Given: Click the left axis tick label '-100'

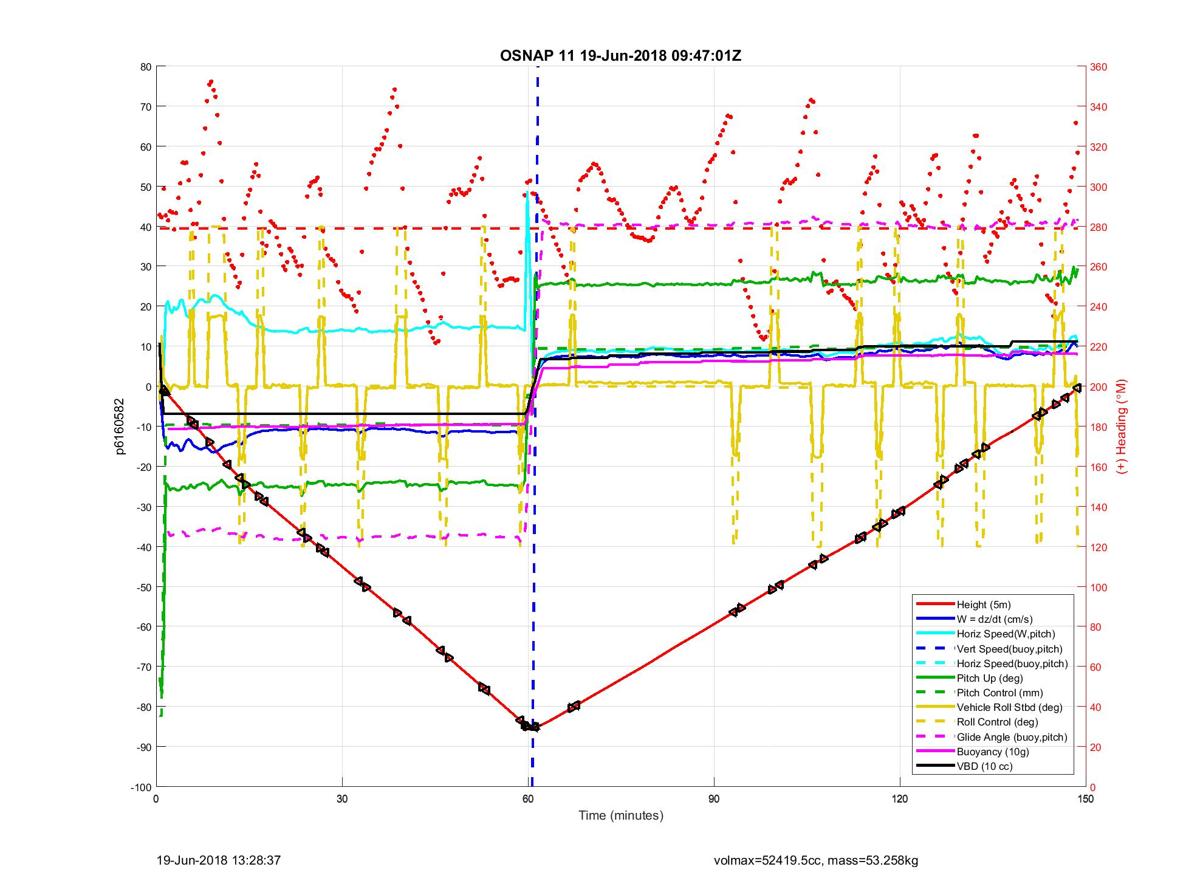Looking at the screenshot, I should coord(139,787).
